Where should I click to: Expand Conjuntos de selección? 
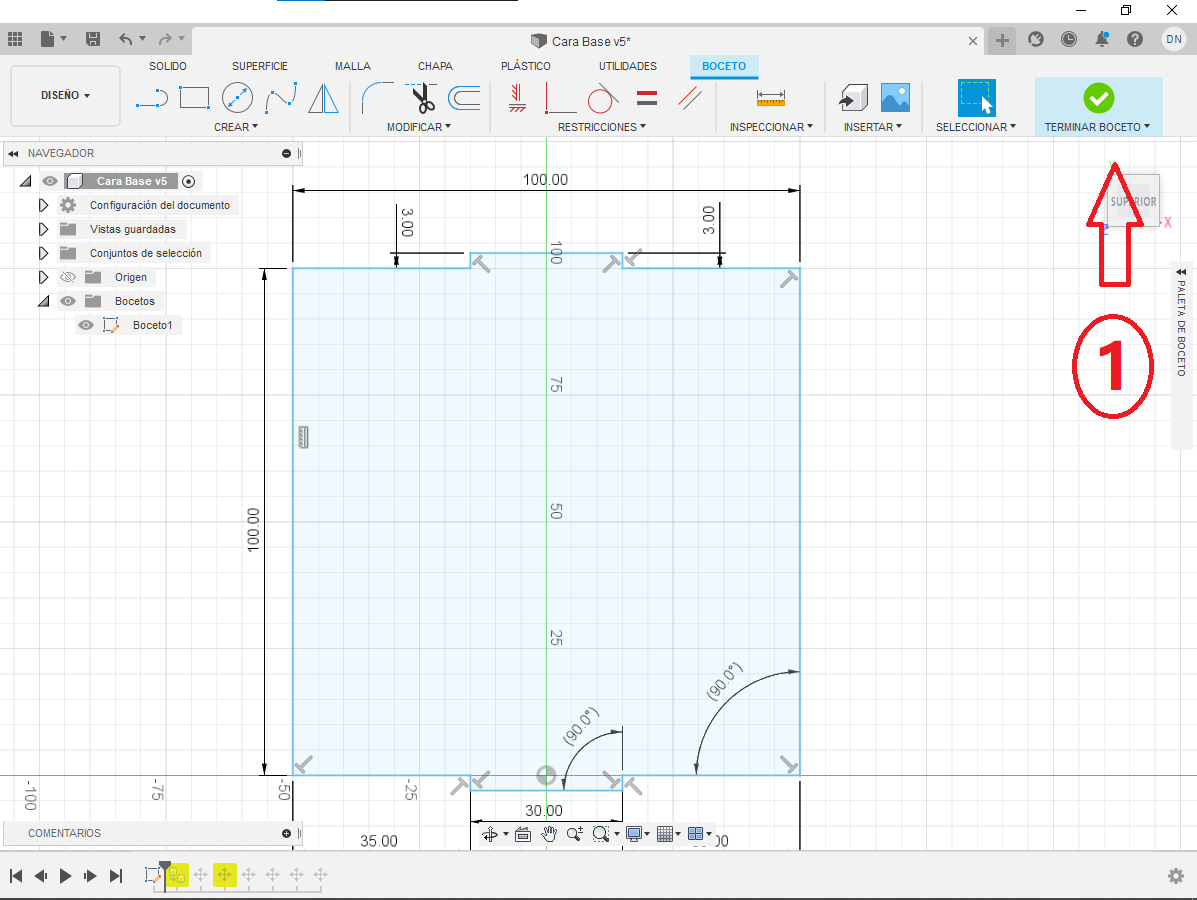click(x=44, y=253)
